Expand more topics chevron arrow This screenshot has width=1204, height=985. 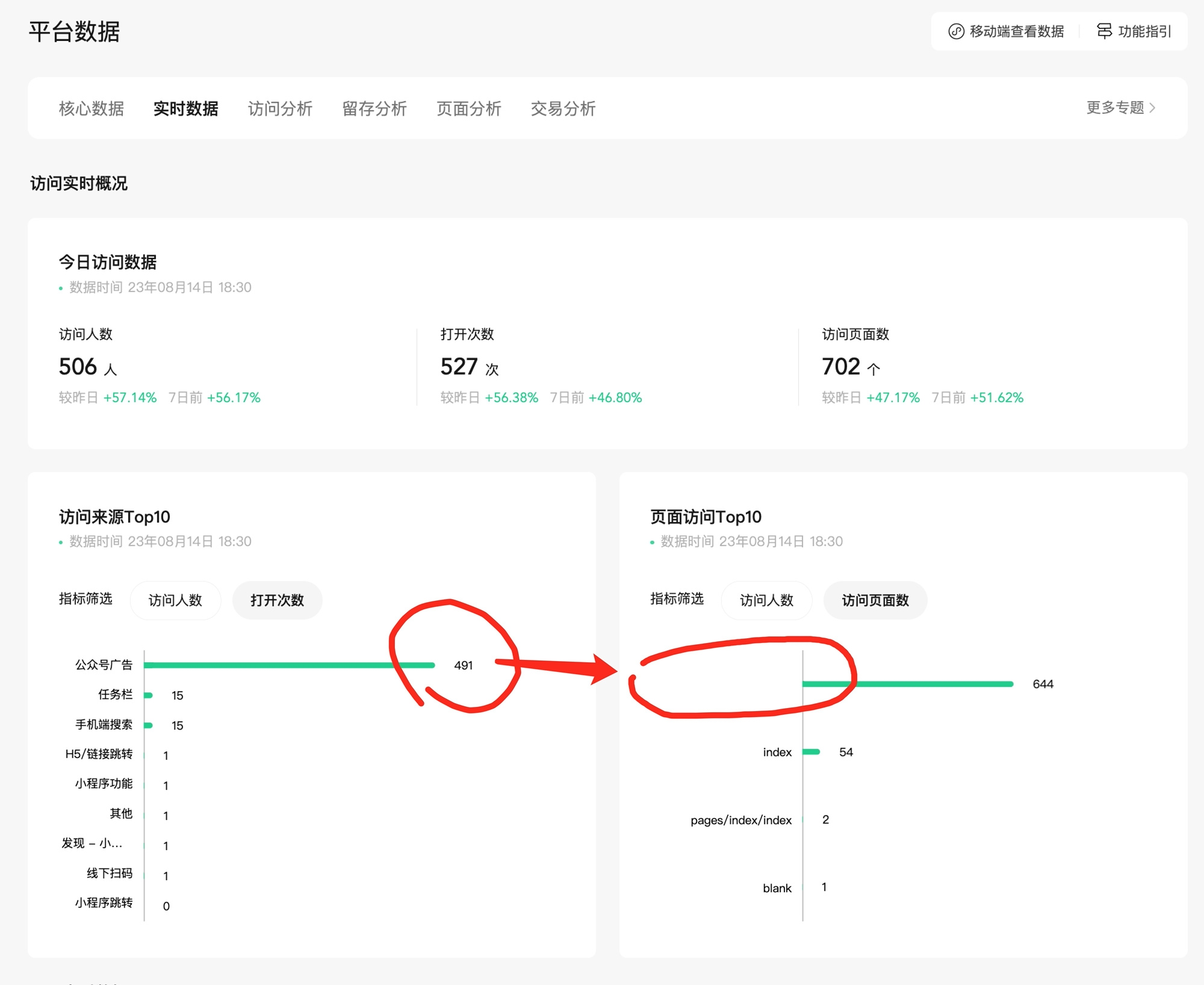pos(1152,108)
